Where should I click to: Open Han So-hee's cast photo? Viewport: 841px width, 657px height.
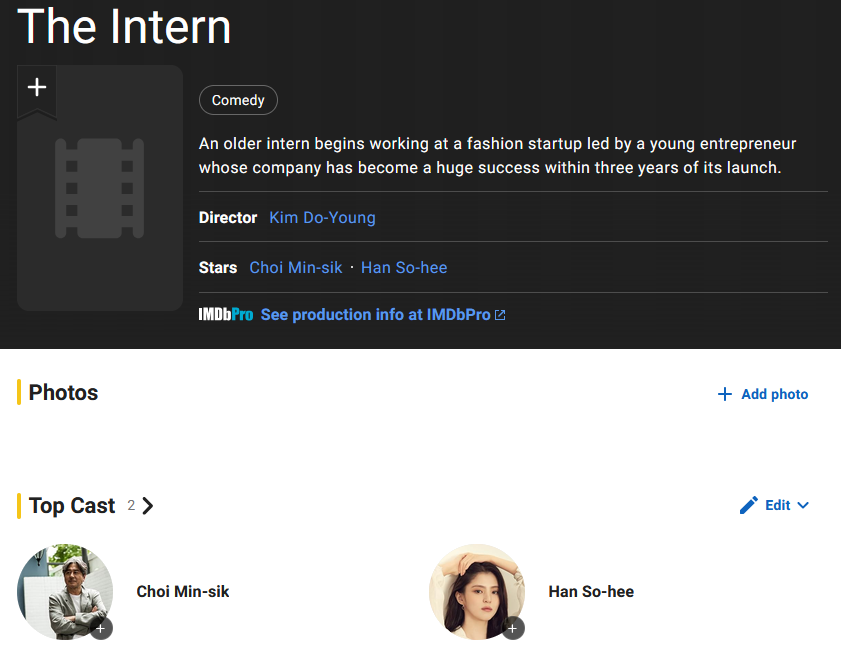(477, 592)
